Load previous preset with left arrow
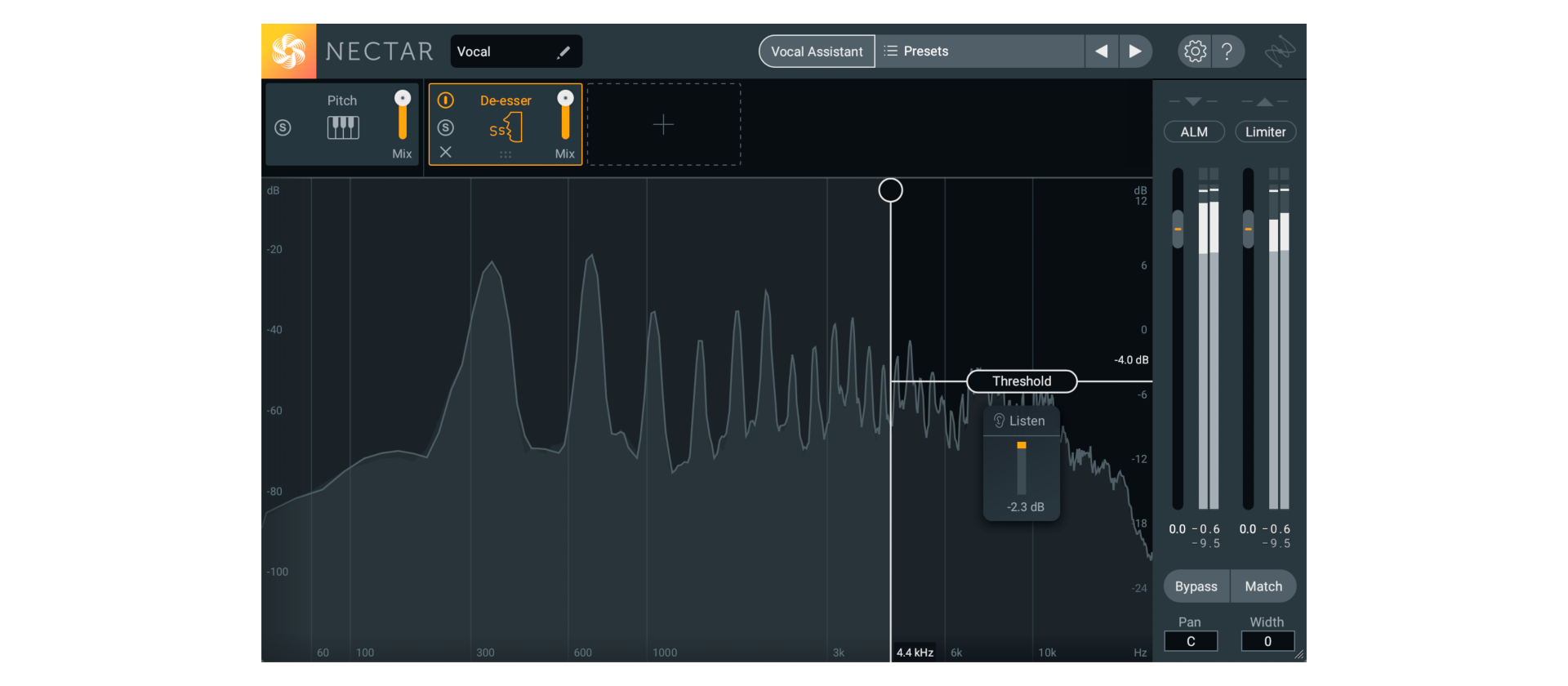1568x686 pixels. (1102, 51)
